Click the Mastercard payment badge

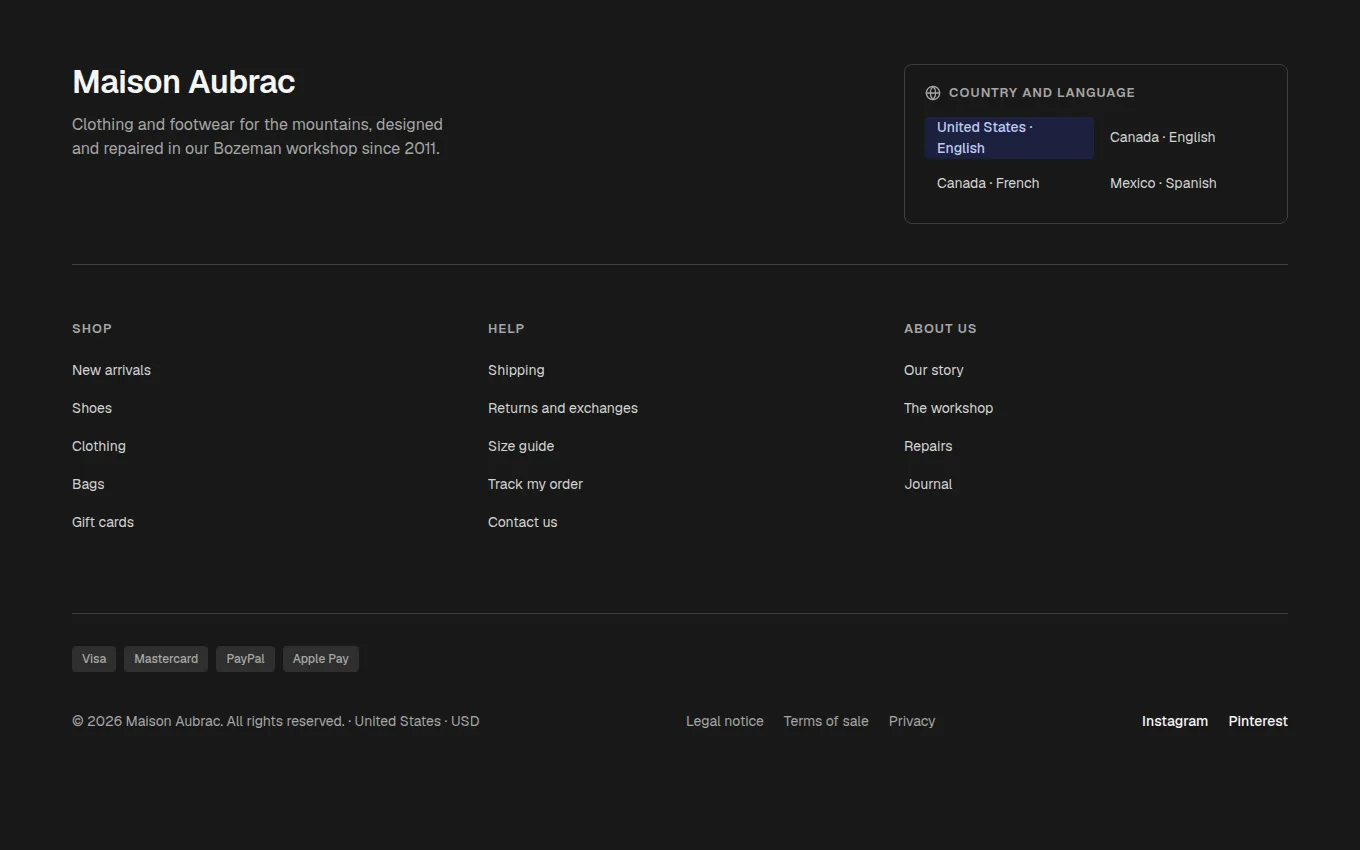(x=166, y=659)
